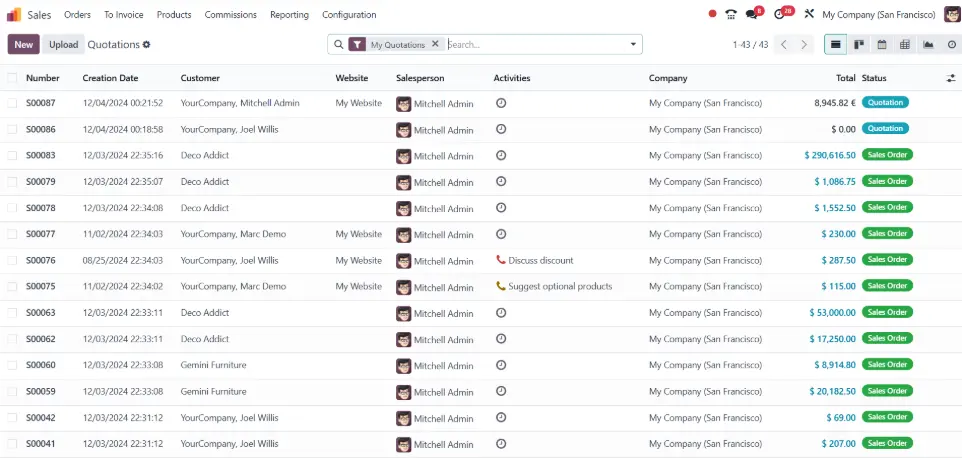
Task: Sort by Number column header
Action: (x=43, y=78)
